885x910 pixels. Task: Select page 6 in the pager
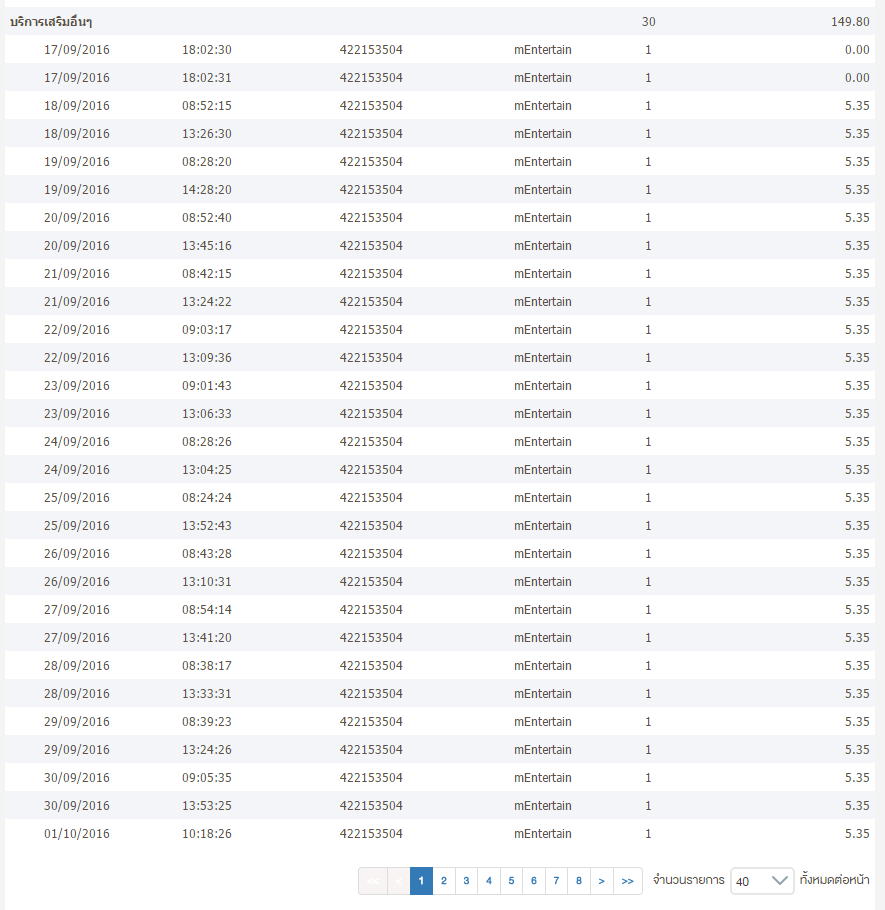[x=534, y=881]
